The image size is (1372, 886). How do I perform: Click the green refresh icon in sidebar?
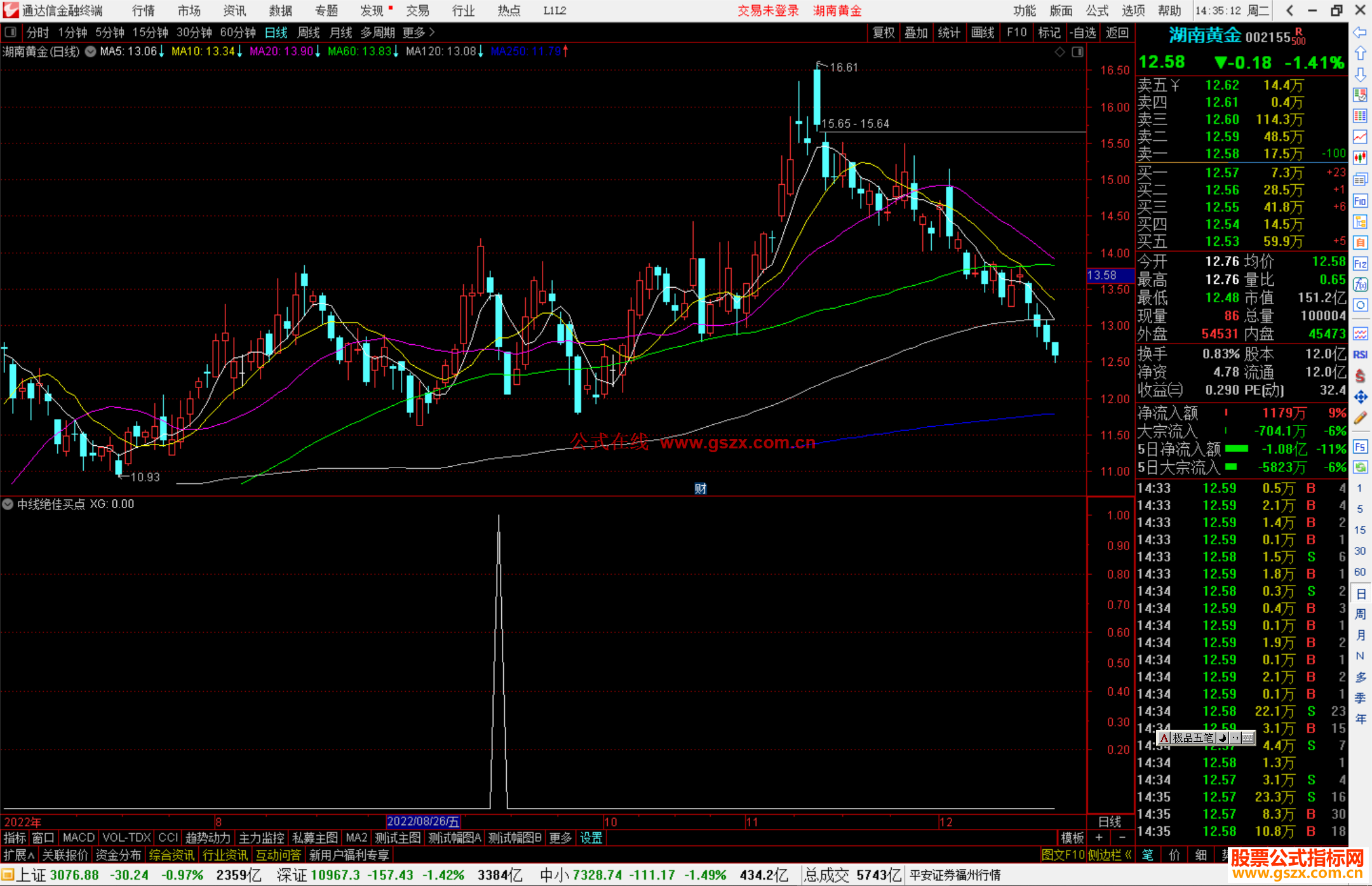(1360, 467)
